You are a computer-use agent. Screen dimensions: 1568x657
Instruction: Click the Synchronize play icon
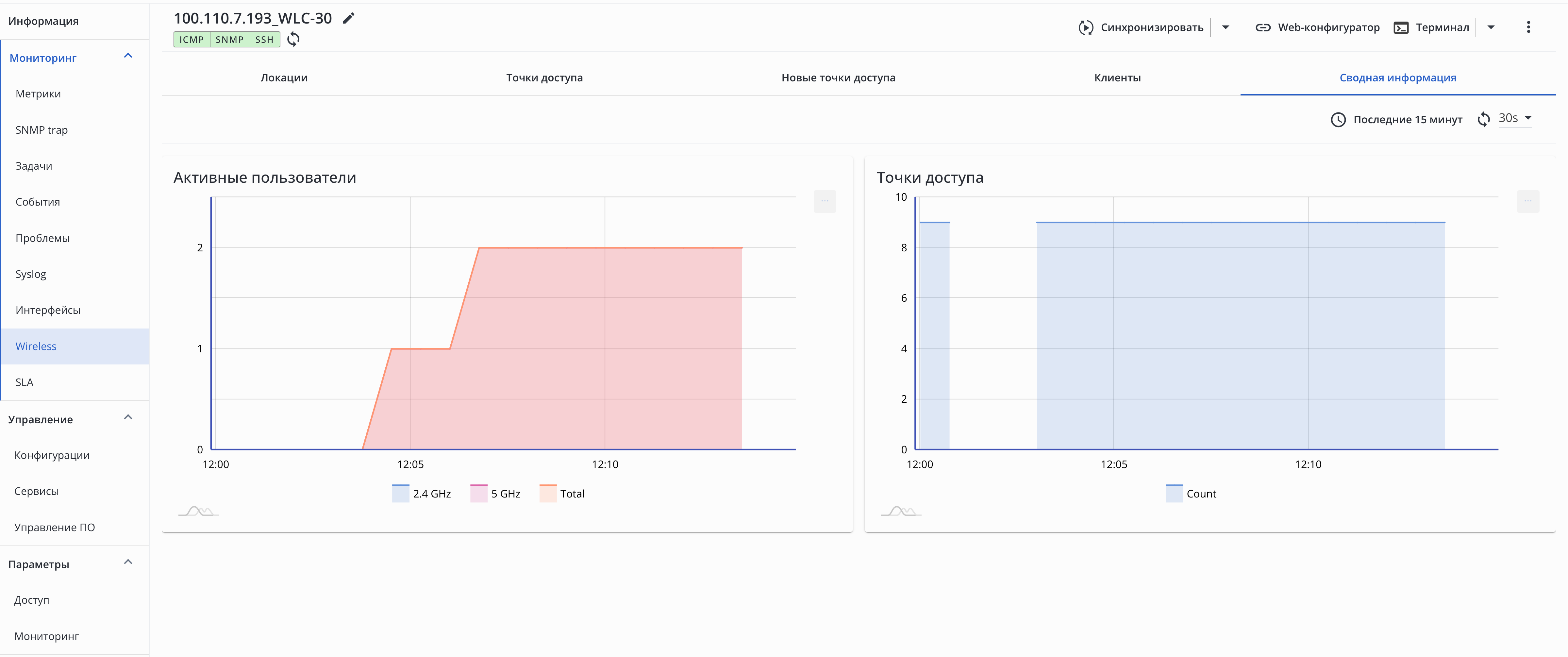[1086, 27]
